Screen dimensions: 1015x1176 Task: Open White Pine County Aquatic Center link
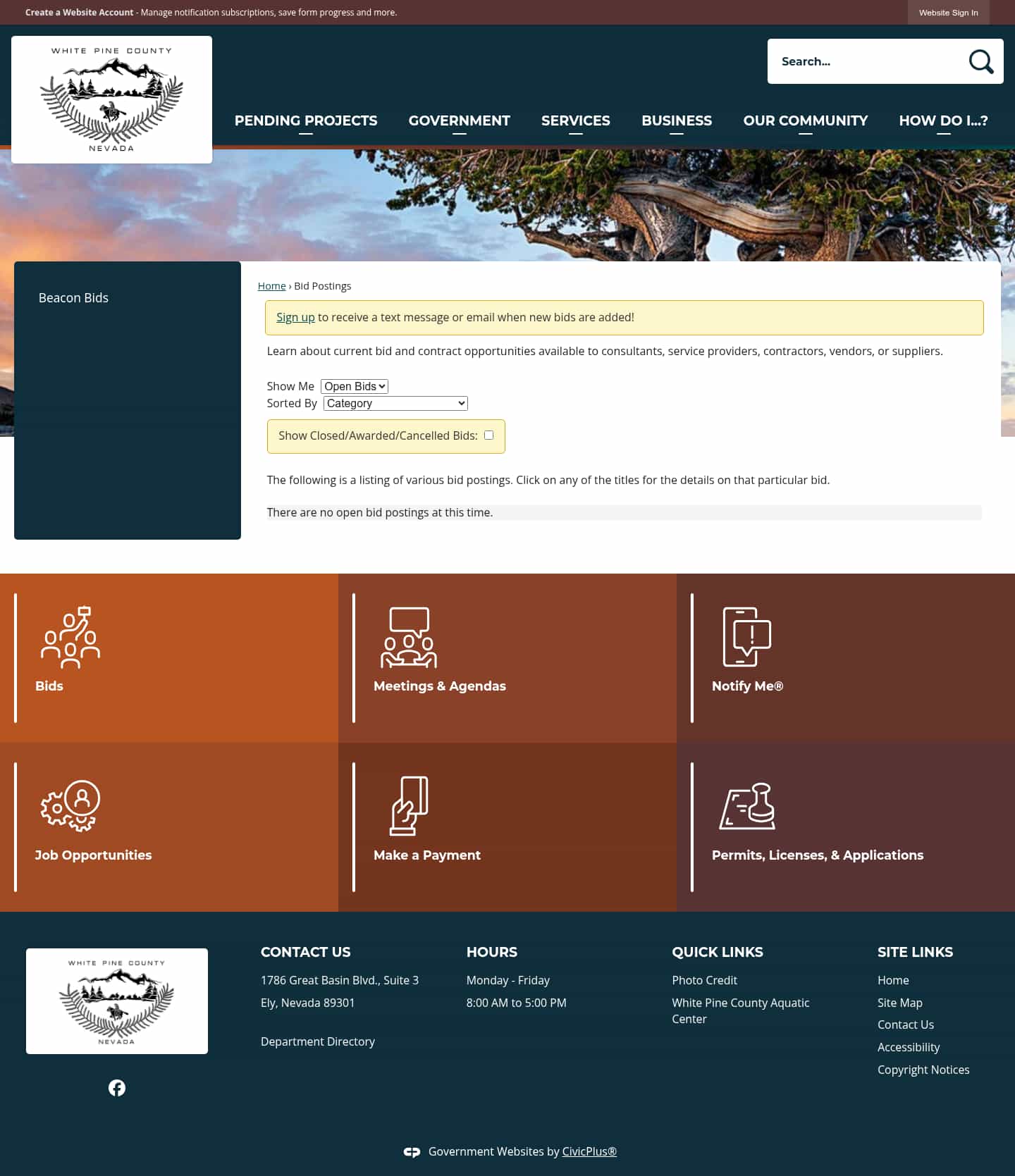(741, 1011)
